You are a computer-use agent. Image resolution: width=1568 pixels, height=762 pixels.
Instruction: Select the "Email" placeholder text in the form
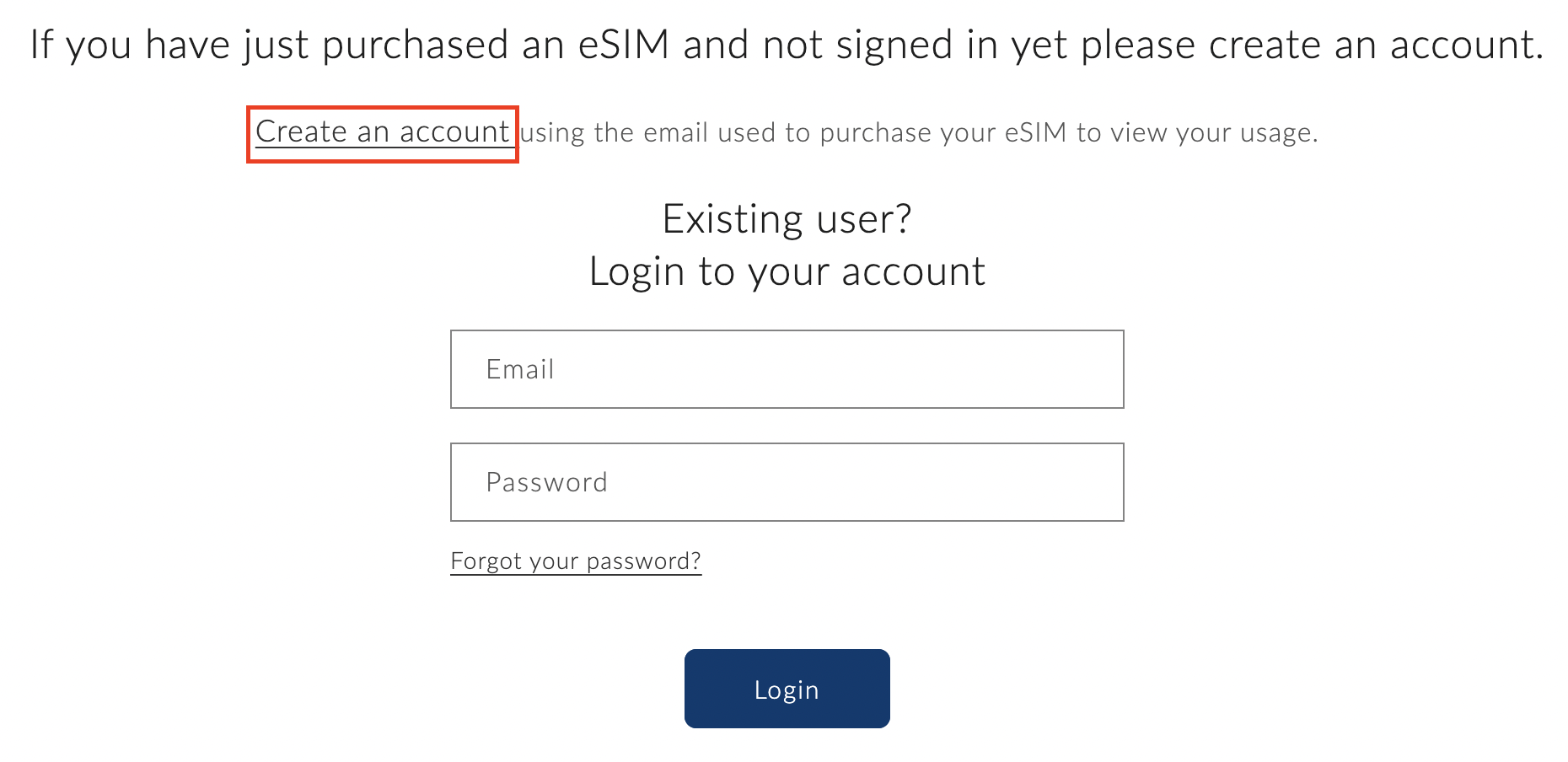(x=520, y=369)
